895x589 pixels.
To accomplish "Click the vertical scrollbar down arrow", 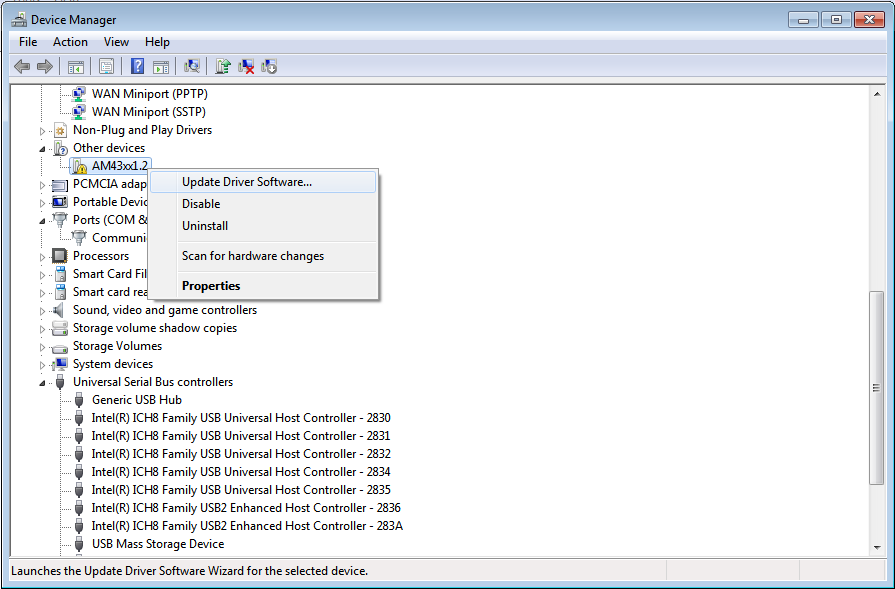I will [x=877, y=548].
